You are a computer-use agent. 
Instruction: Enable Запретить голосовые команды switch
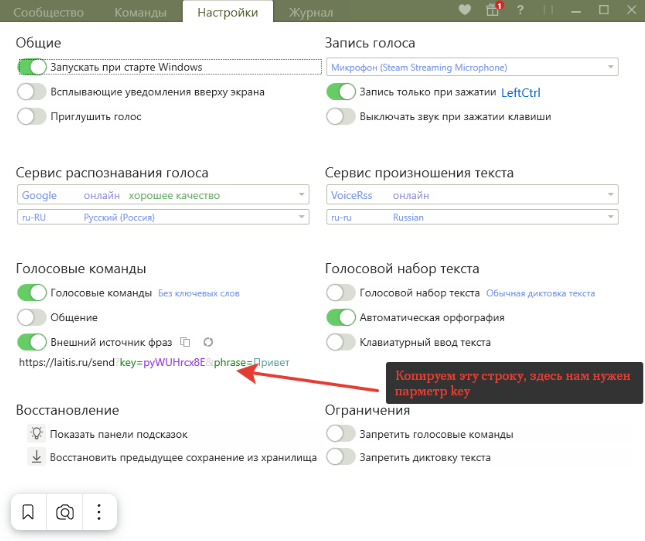click(x=341, y=434)
